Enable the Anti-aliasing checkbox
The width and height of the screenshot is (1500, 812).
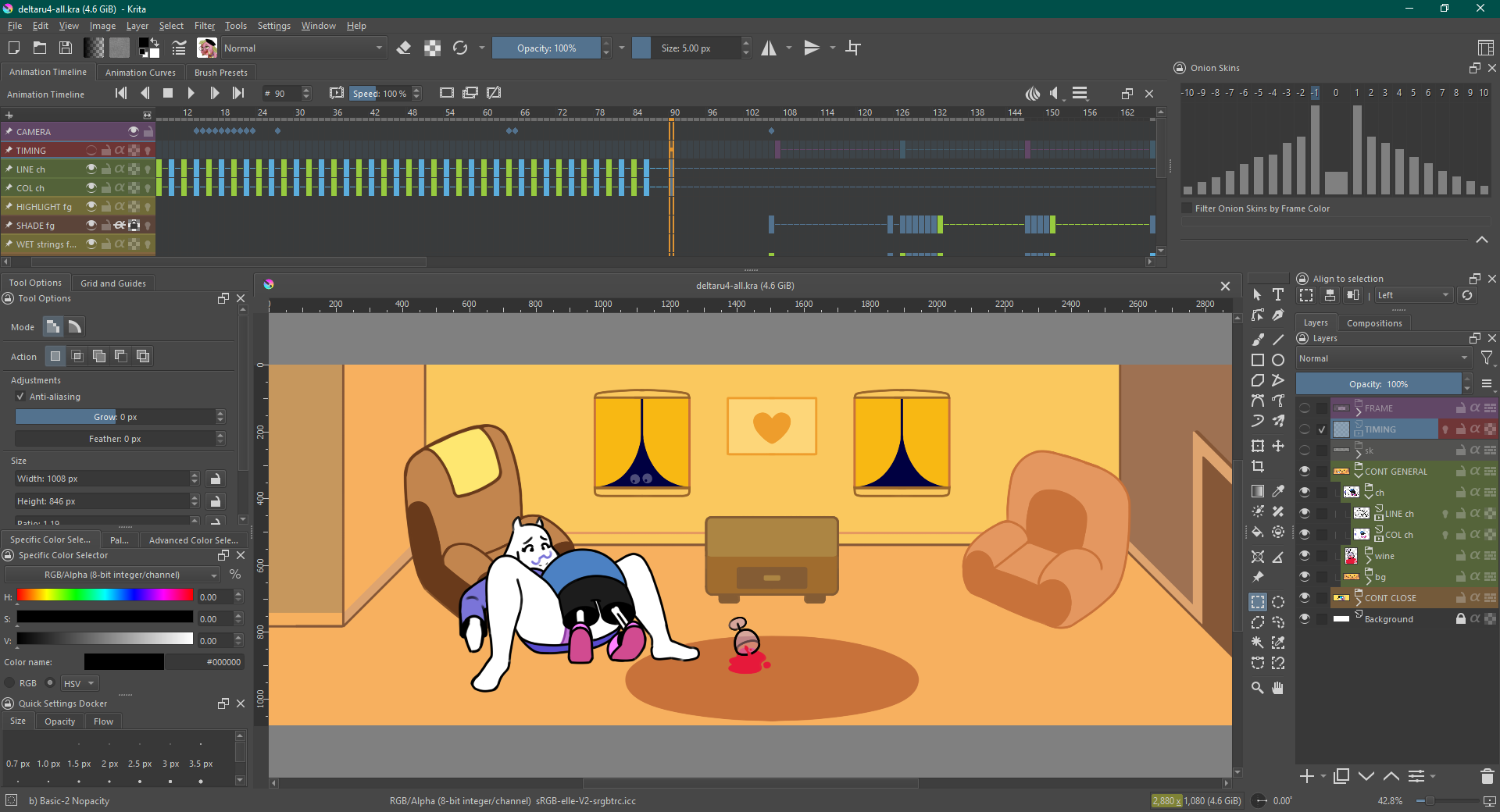click(x=20, y=397)
